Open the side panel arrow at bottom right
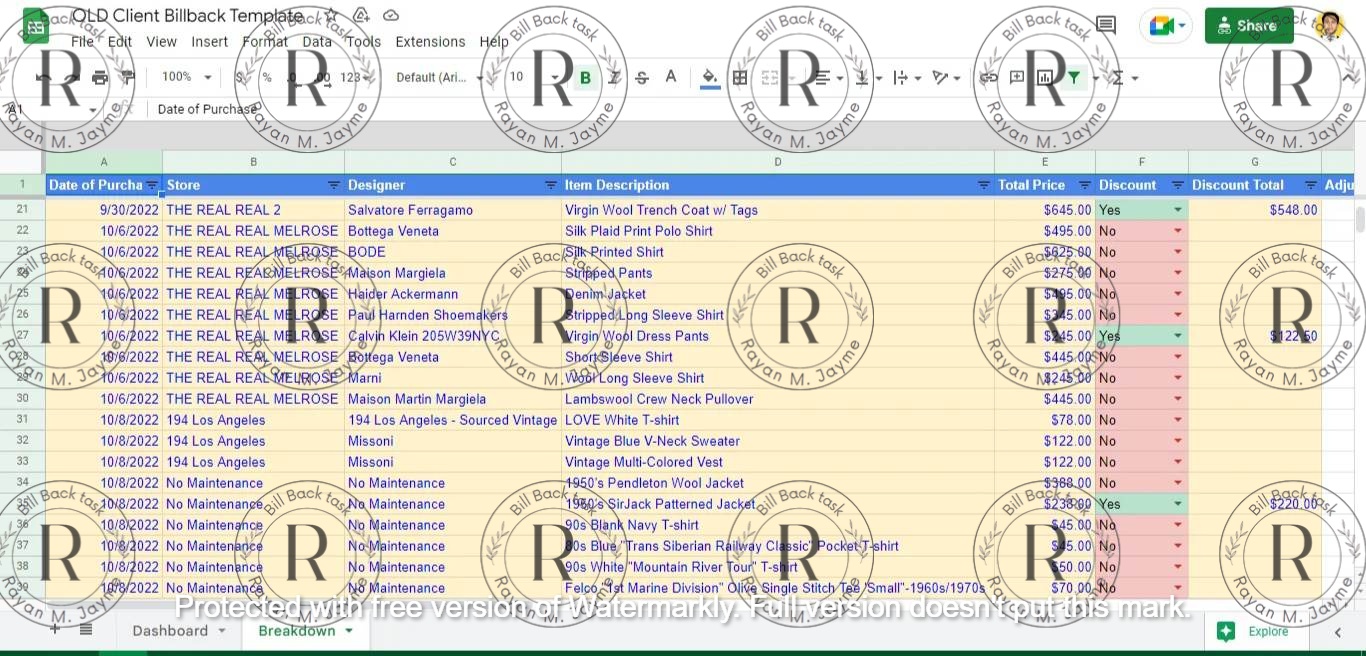Viewport: 1366px width, 656px height. pyautogui.click(x=1338, y=632)
